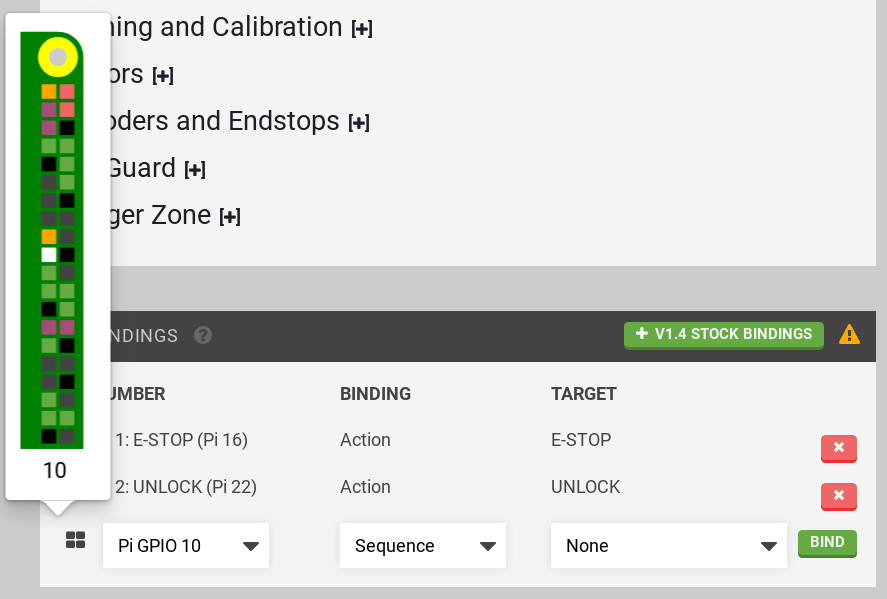Expand the Encoders and Endstops section
887x599 pixels.
tap(358, 123)
